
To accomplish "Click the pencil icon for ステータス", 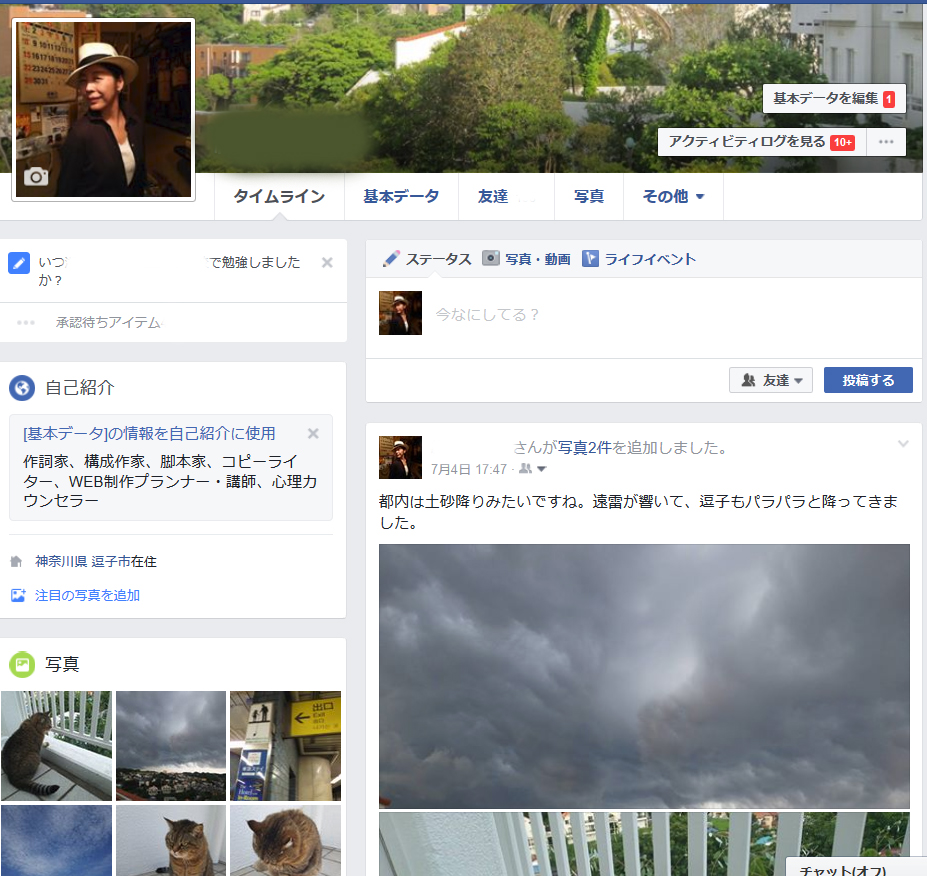I will (x=391, y=259).
